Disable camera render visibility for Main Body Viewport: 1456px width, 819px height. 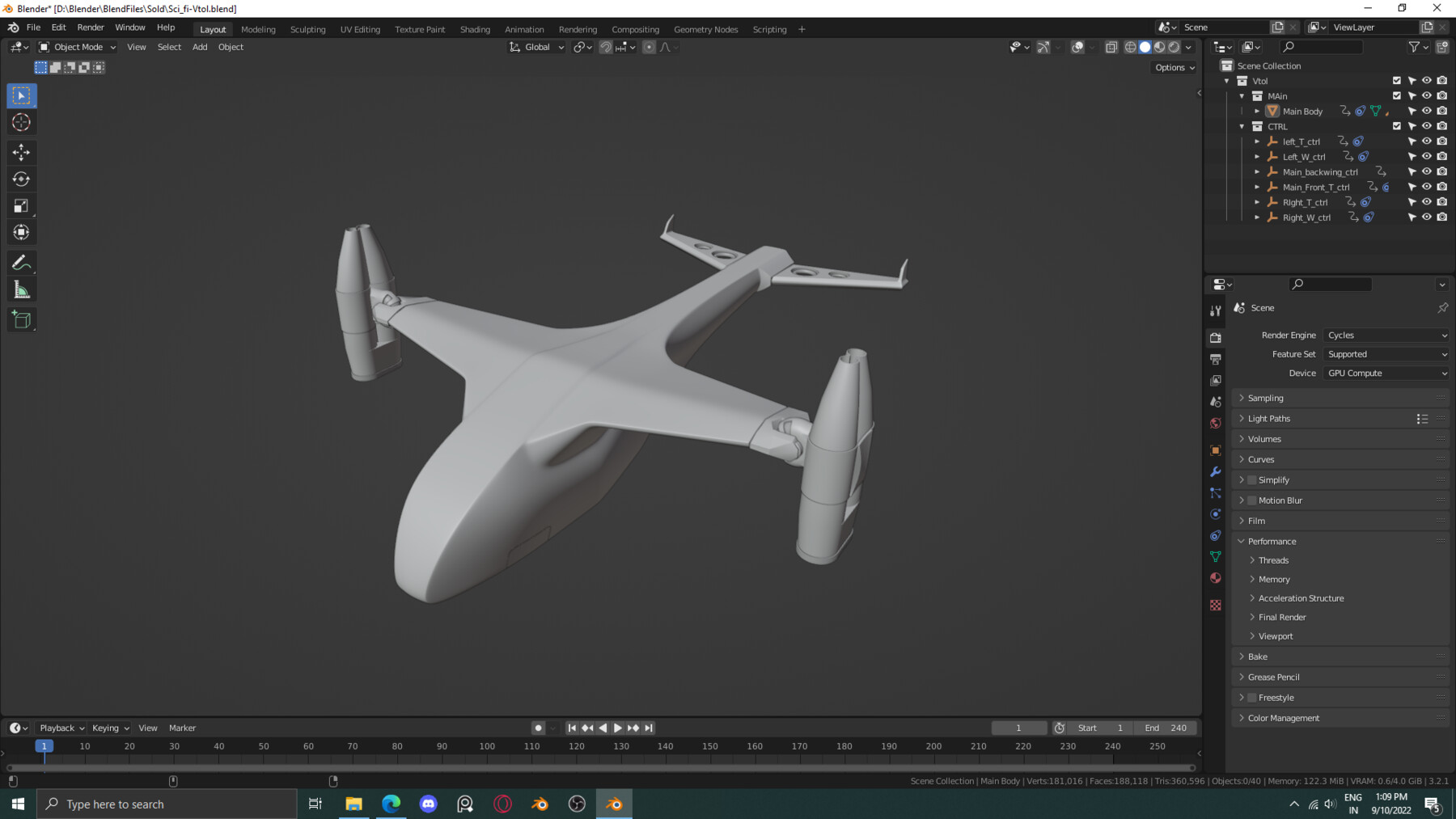pos(1441,111)
